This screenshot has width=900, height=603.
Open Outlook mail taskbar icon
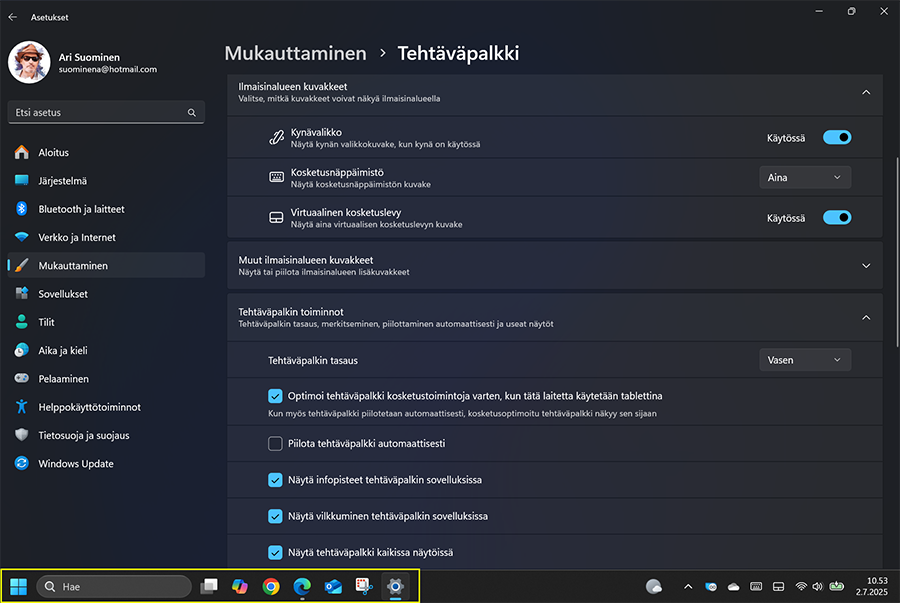(x=333, y=586)
